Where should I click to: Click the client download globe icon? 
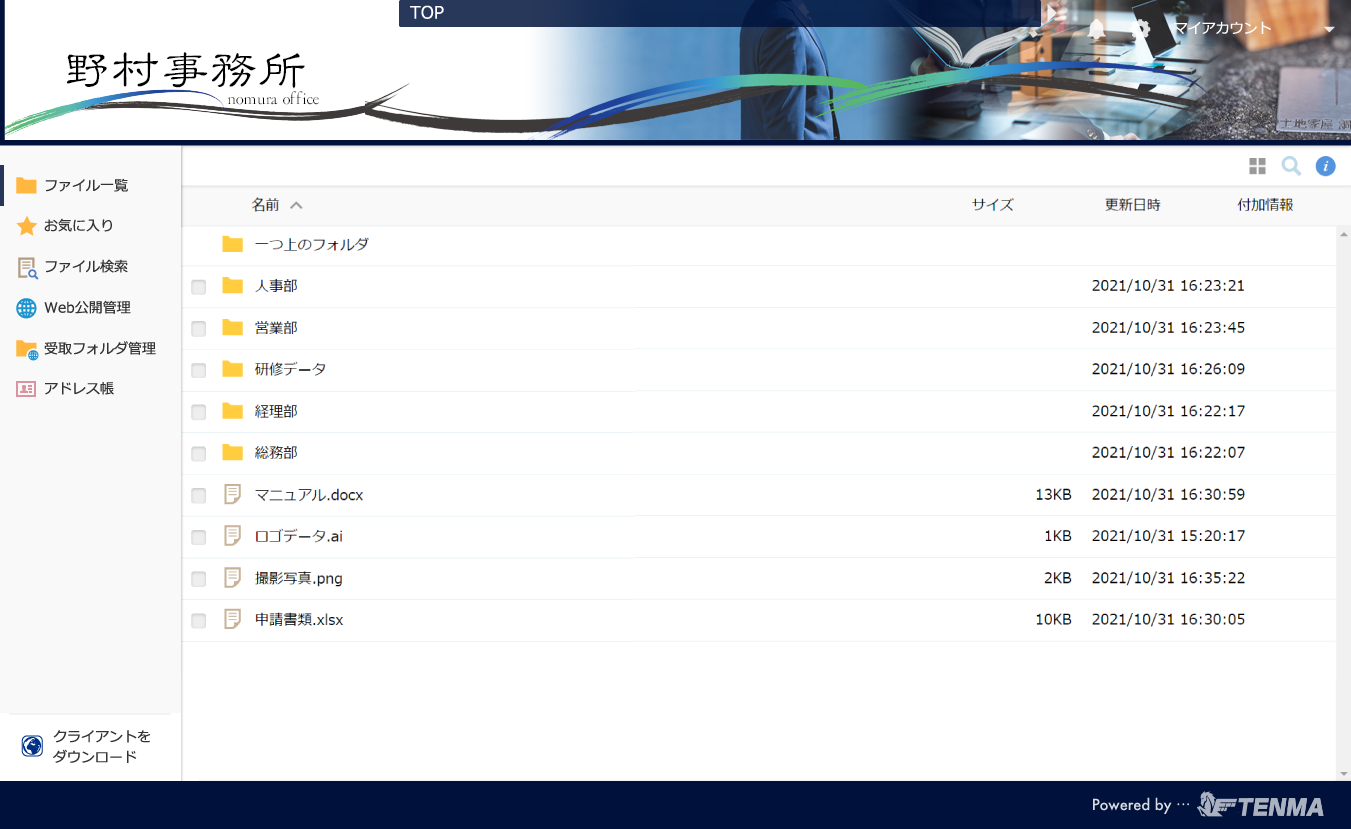tap(33, 746)
